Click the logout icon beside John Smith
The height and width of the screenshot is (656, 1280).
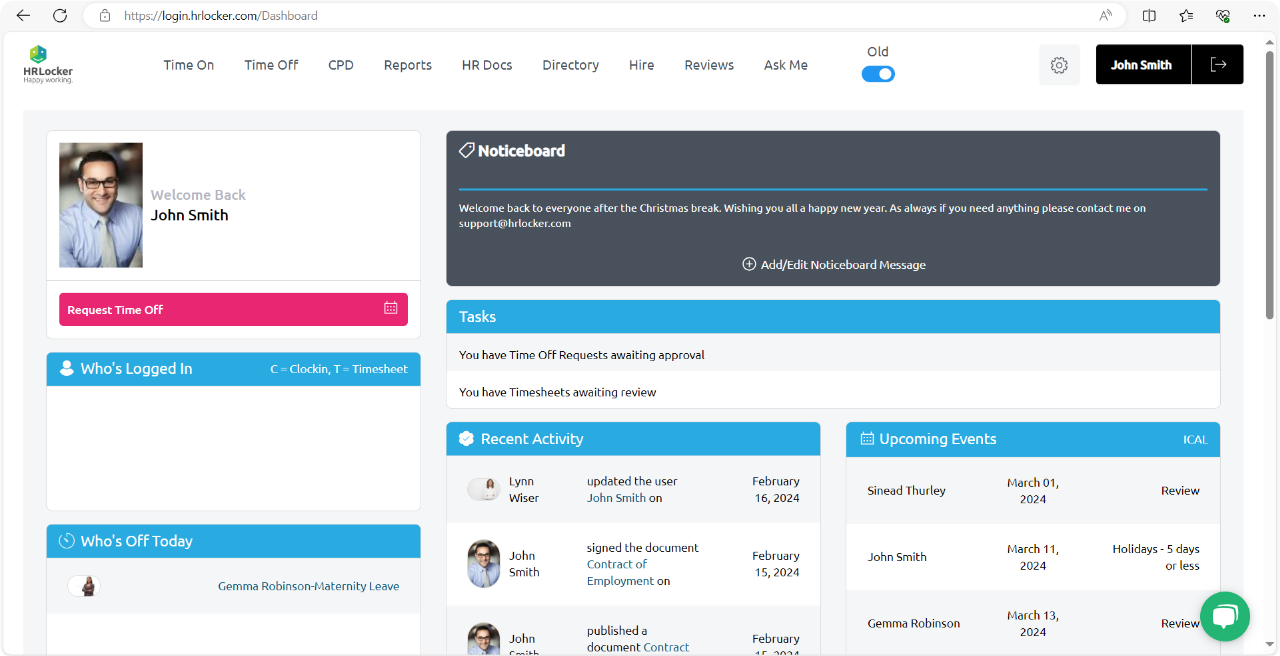coord(1218,64)
